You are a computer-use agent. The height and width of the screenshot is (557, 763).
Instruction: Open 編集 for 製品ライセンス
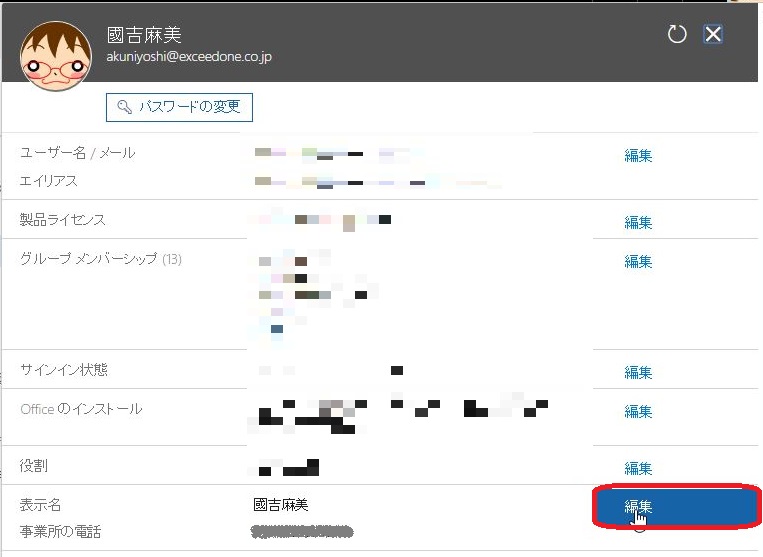pyautogui.click(x=638, y=222)
